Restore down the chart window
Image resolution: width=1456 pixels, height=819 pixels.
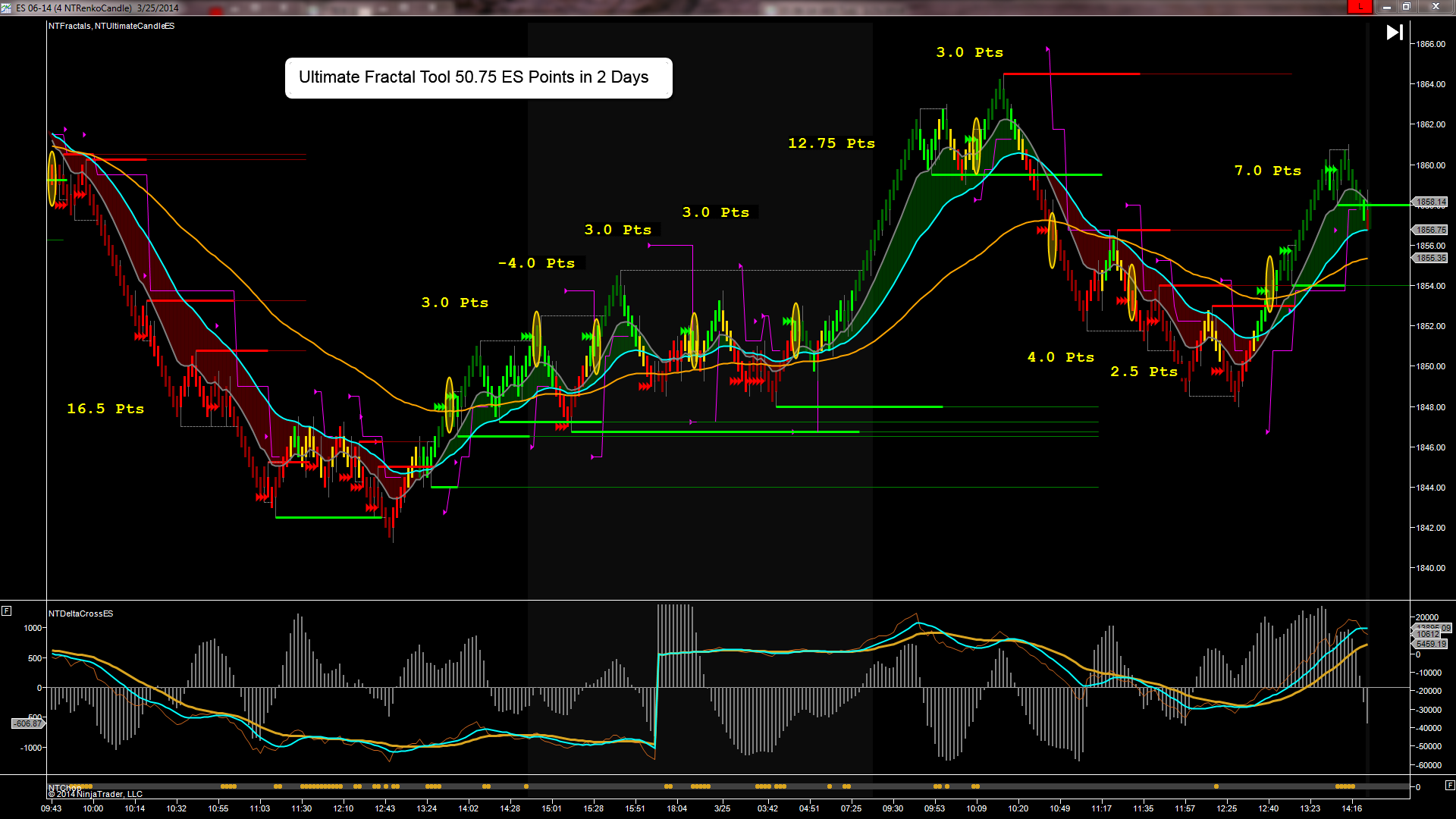point(1406,7)
